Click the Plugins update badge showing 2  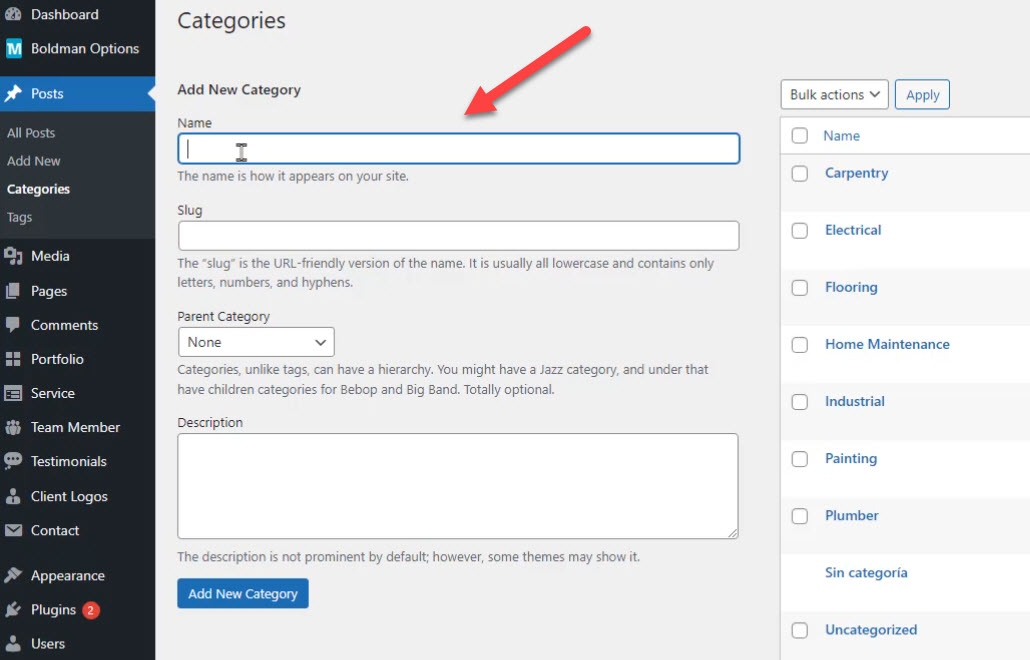(91, 610)
